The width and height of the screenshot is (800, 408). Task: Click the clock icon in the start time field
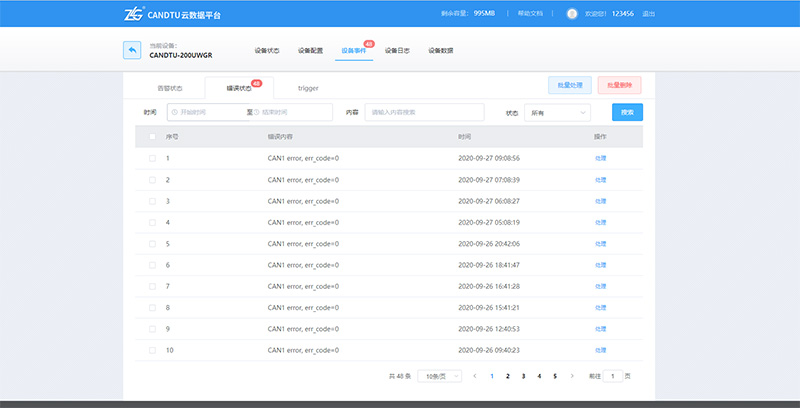pyautogui.click(x=173, y=113)
